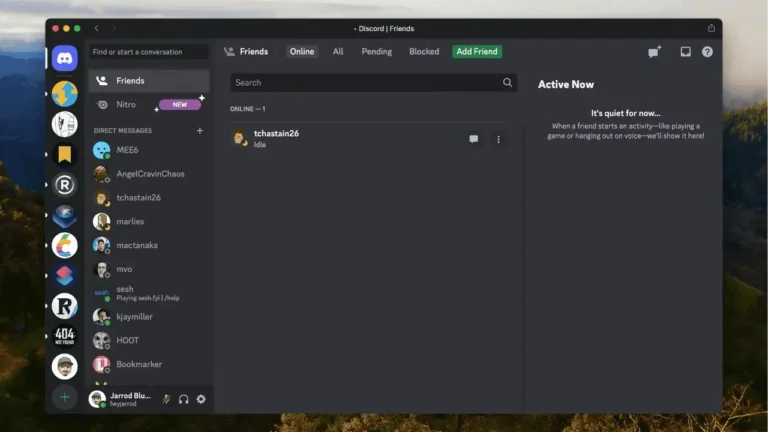Click the magnifier icon in friends search
The height and width of the screenshot is (432, 768).
click(507, 82)
